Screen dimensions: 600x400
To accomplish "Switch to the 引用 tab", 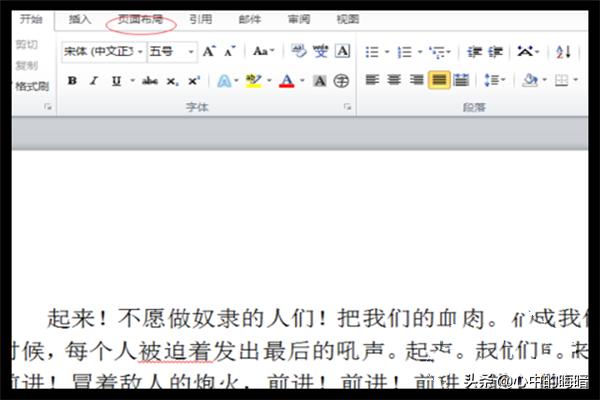I will pos(201,19).
